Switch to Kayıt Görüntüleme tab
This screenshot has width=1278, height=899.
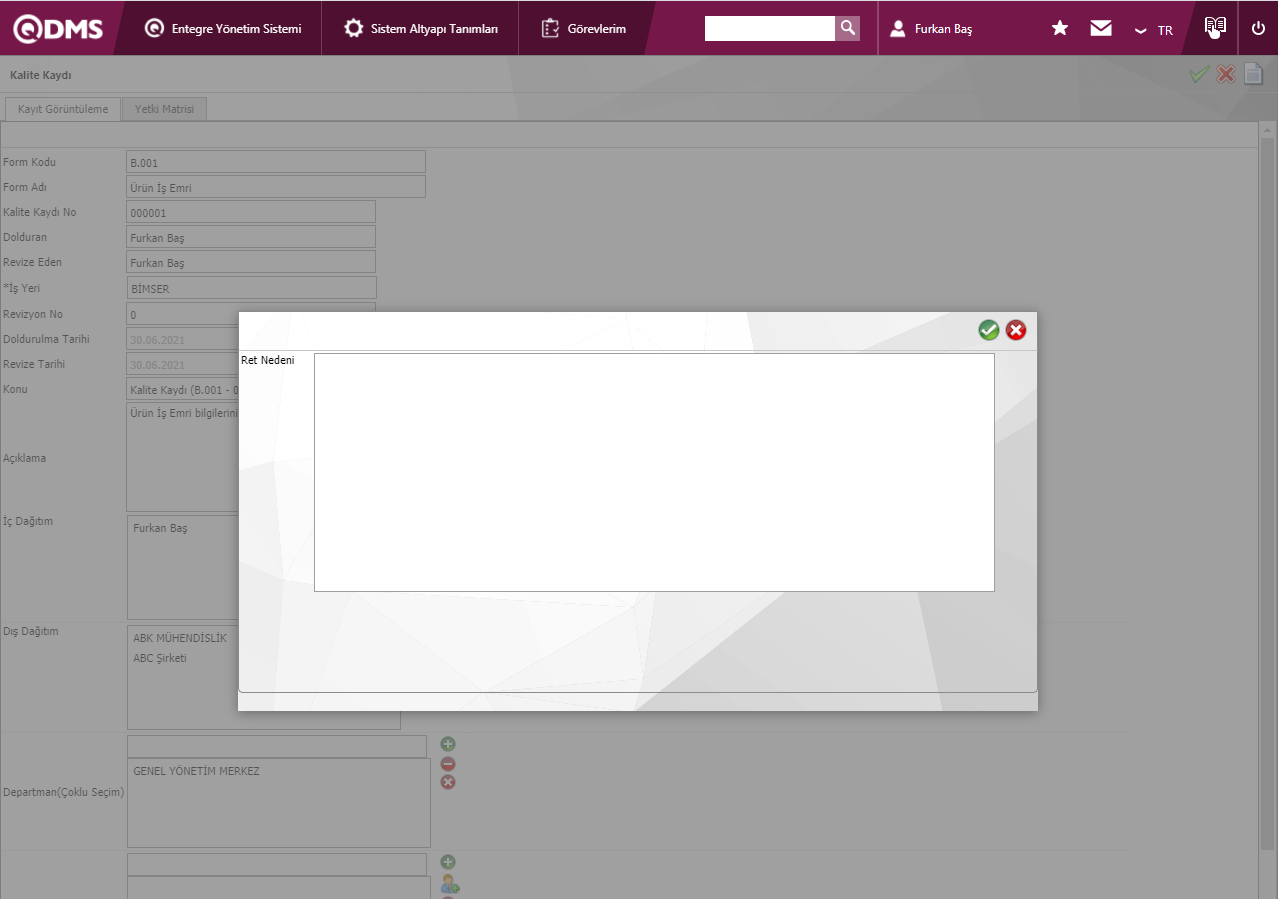click(63, 109)
